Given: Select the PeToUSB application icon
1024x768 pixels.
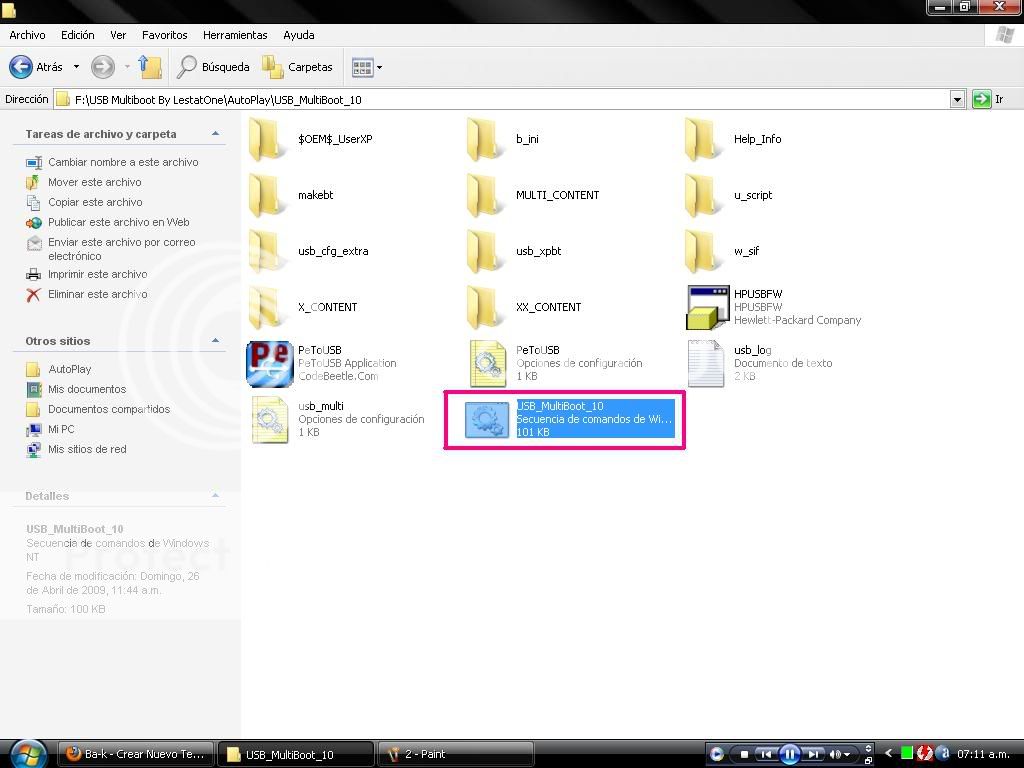Looking at the screenshot, I should coord(269,364).
